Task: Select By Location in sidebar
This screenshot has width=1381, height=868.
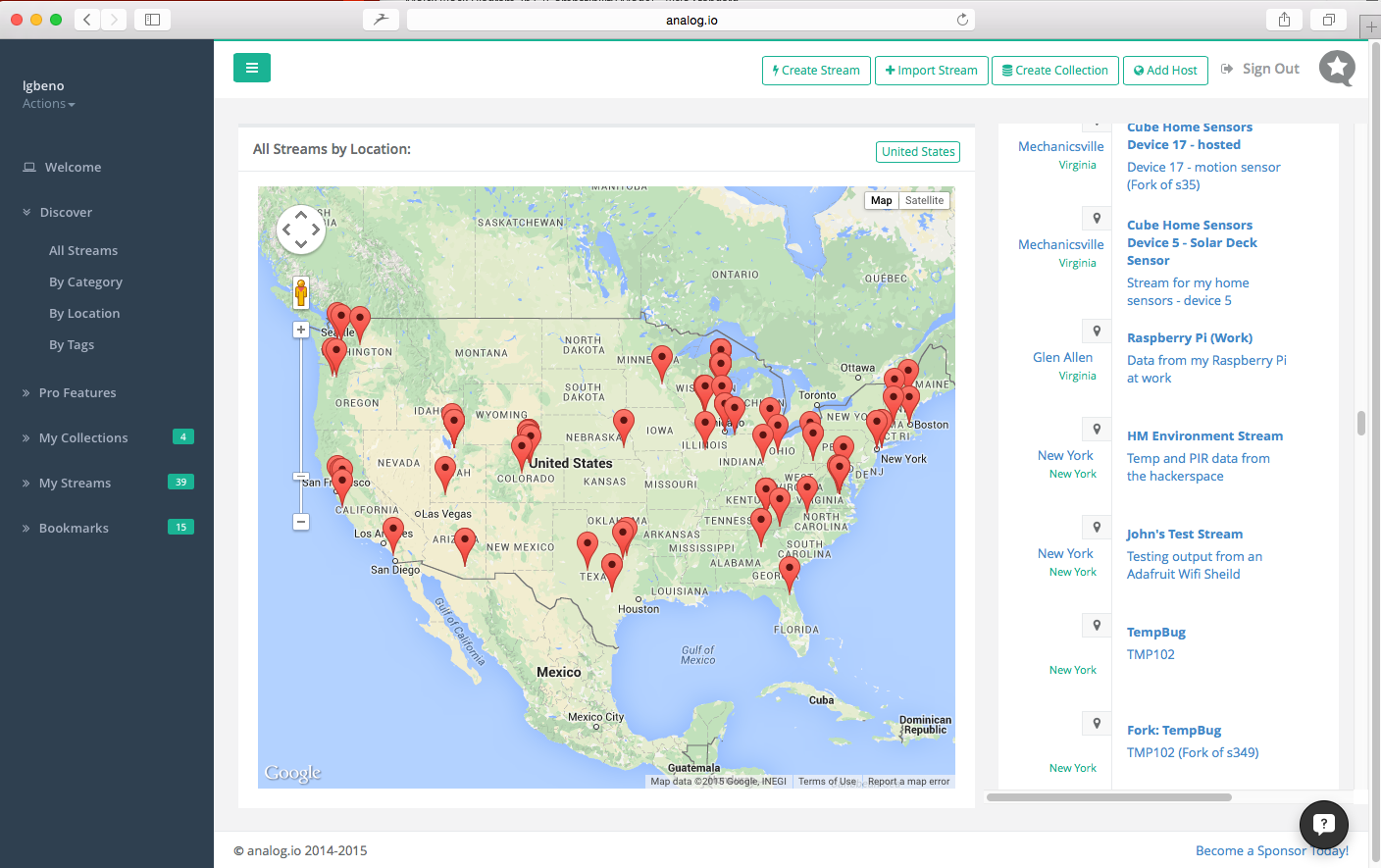Action: coord(84,313)
